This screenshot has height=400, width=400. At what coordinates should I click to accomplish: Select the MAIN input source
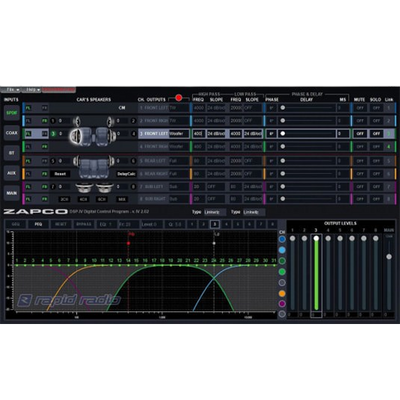click(12, 193)
